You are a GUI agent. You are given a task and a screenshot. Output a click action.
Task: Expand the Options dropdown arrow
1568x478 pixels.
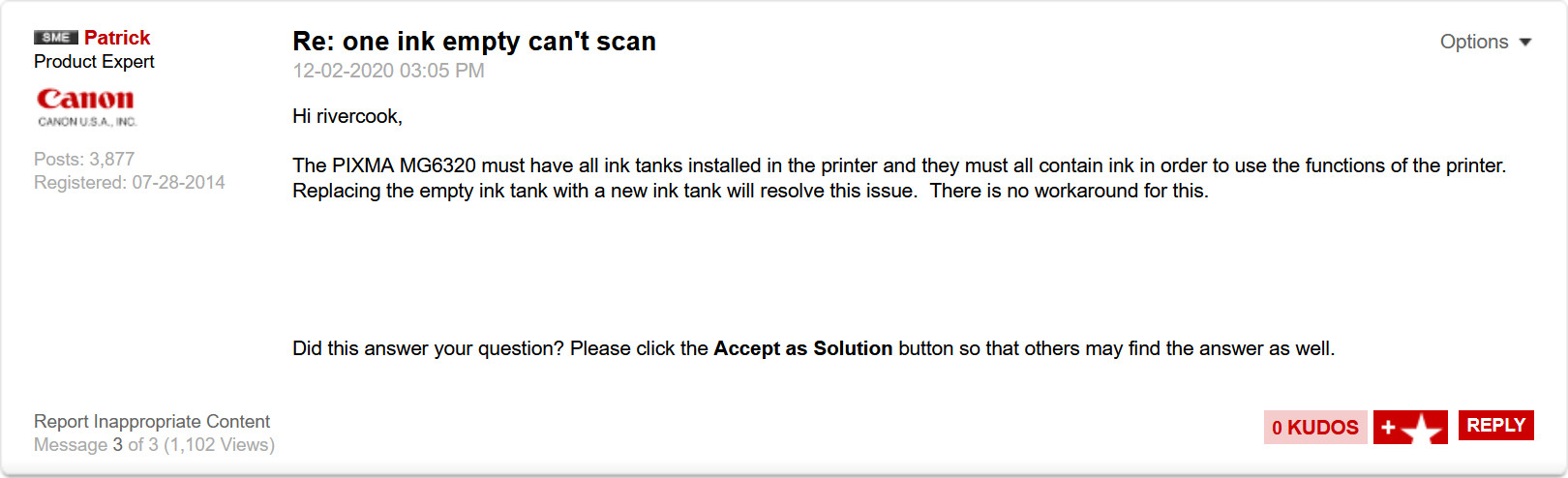point(1525,43)
